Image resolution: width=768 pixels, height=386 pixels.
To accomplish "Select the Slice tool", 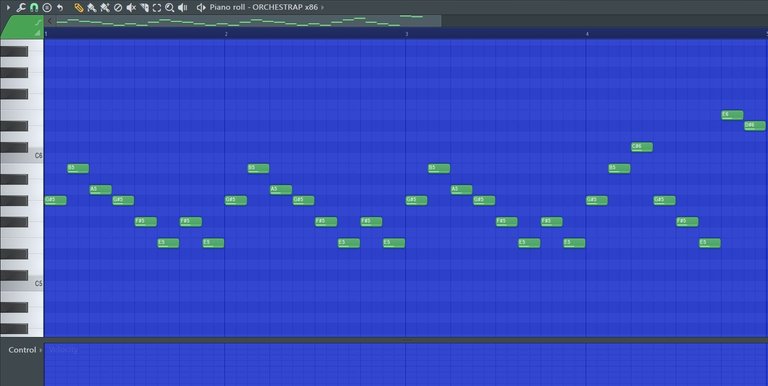I will tap(144, 7).
